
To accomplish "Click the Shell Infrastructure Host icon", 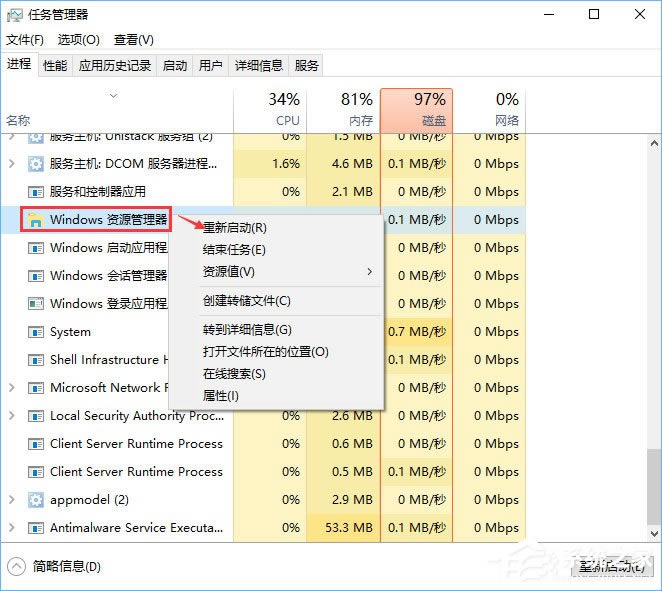I will pyautogui.click(x=35, y=360).
